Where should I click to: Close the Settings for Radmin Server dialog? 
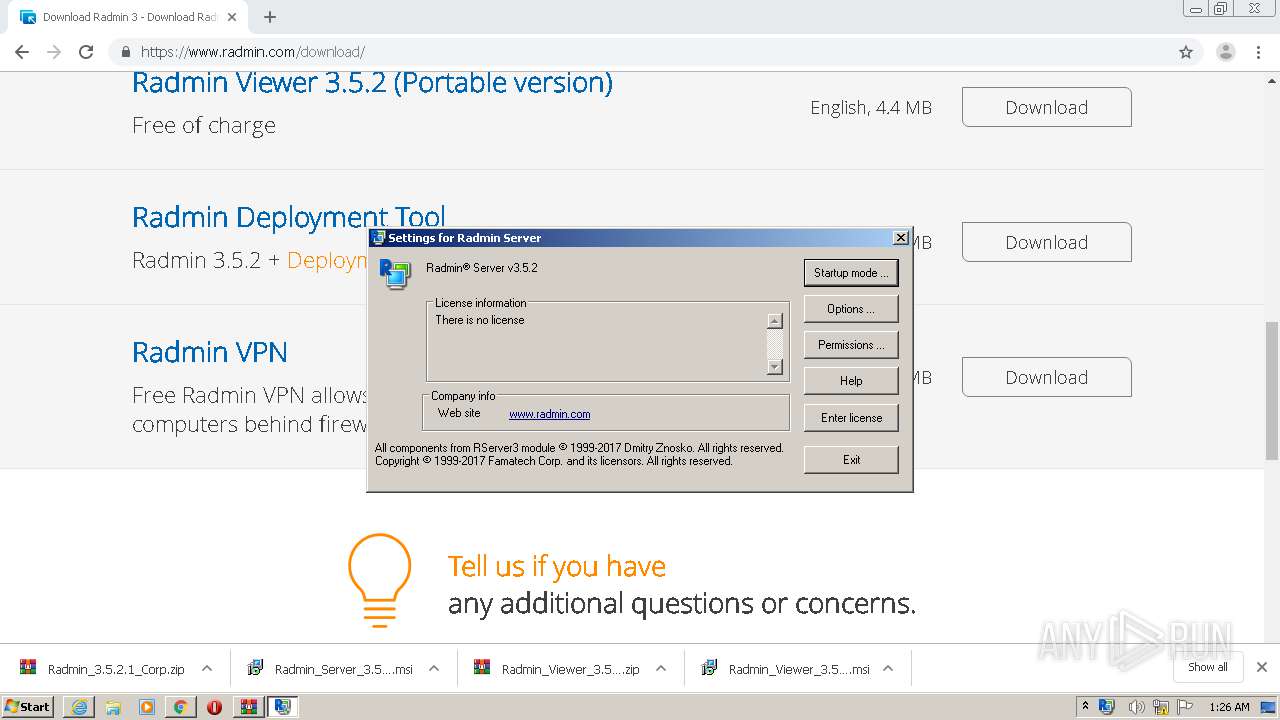[900, 238]
